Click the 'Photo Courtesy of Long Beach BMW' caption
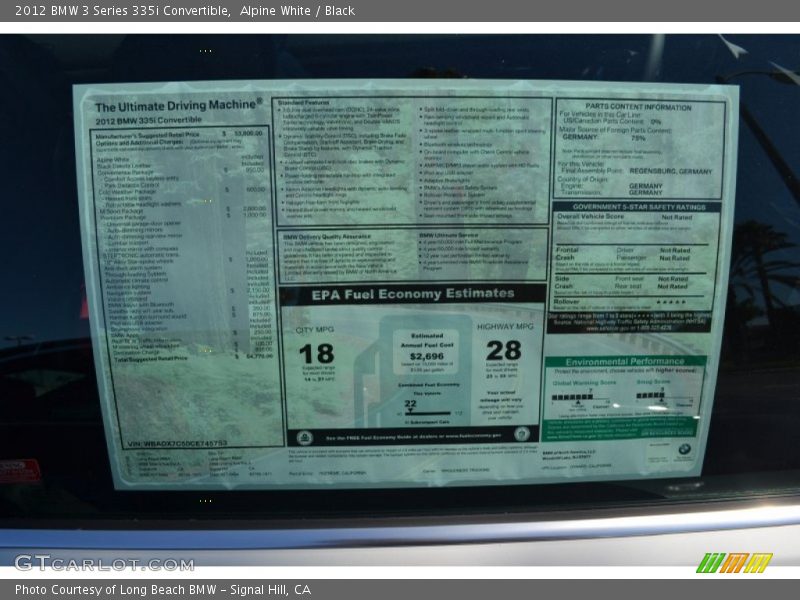Image resolution: width=800 pixels, height=600 pixels. pos(116,590)
